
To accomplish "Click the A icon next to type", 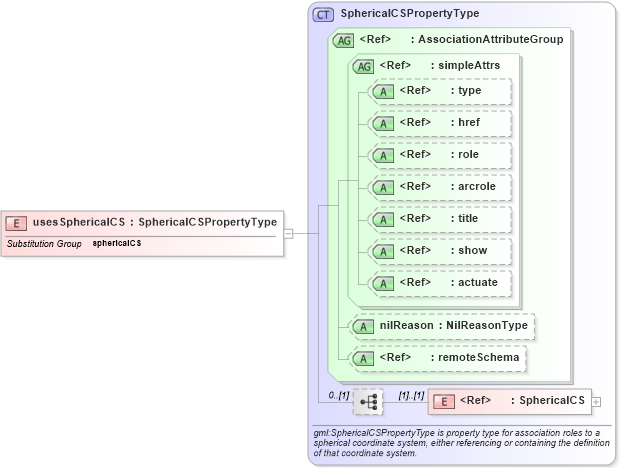I will 383,92.
